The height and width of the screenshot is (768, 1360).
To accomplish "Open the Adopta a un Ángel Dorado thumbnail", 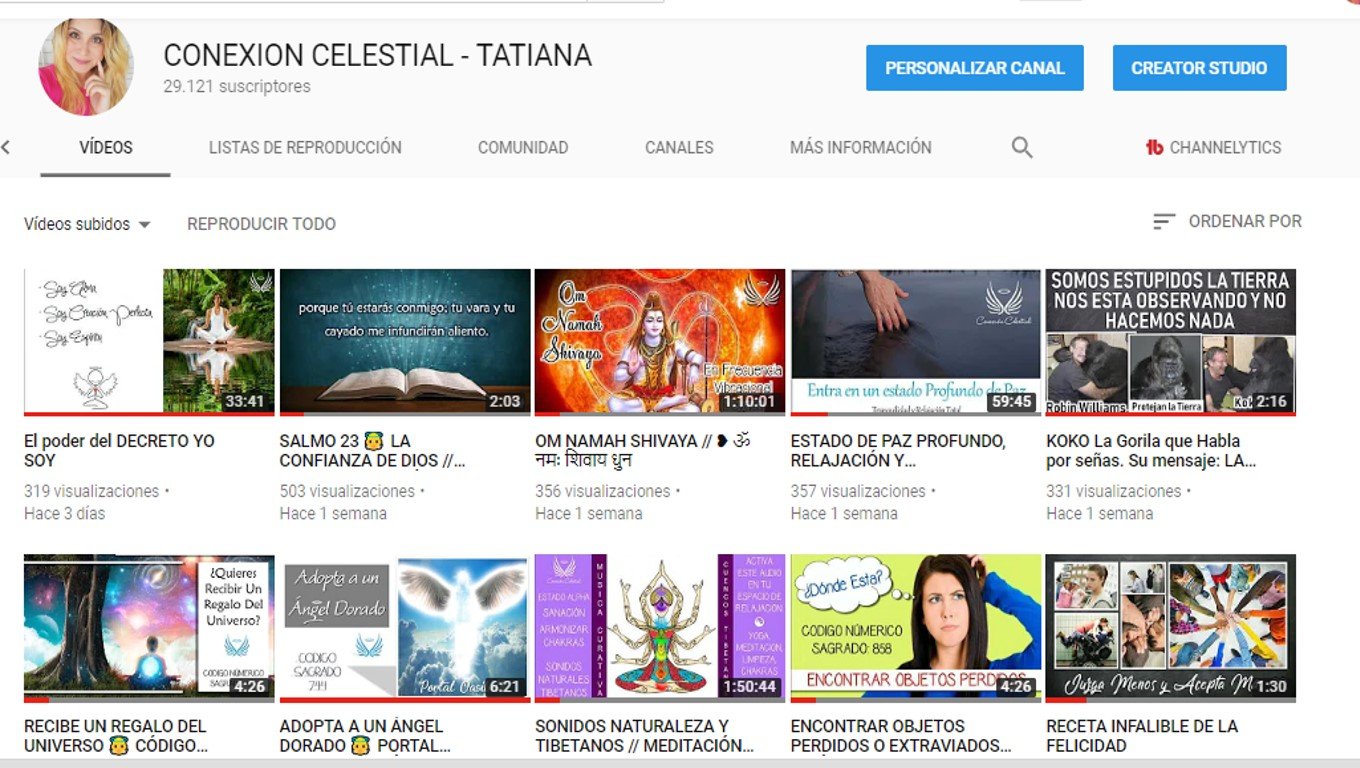I will point(405,627).
